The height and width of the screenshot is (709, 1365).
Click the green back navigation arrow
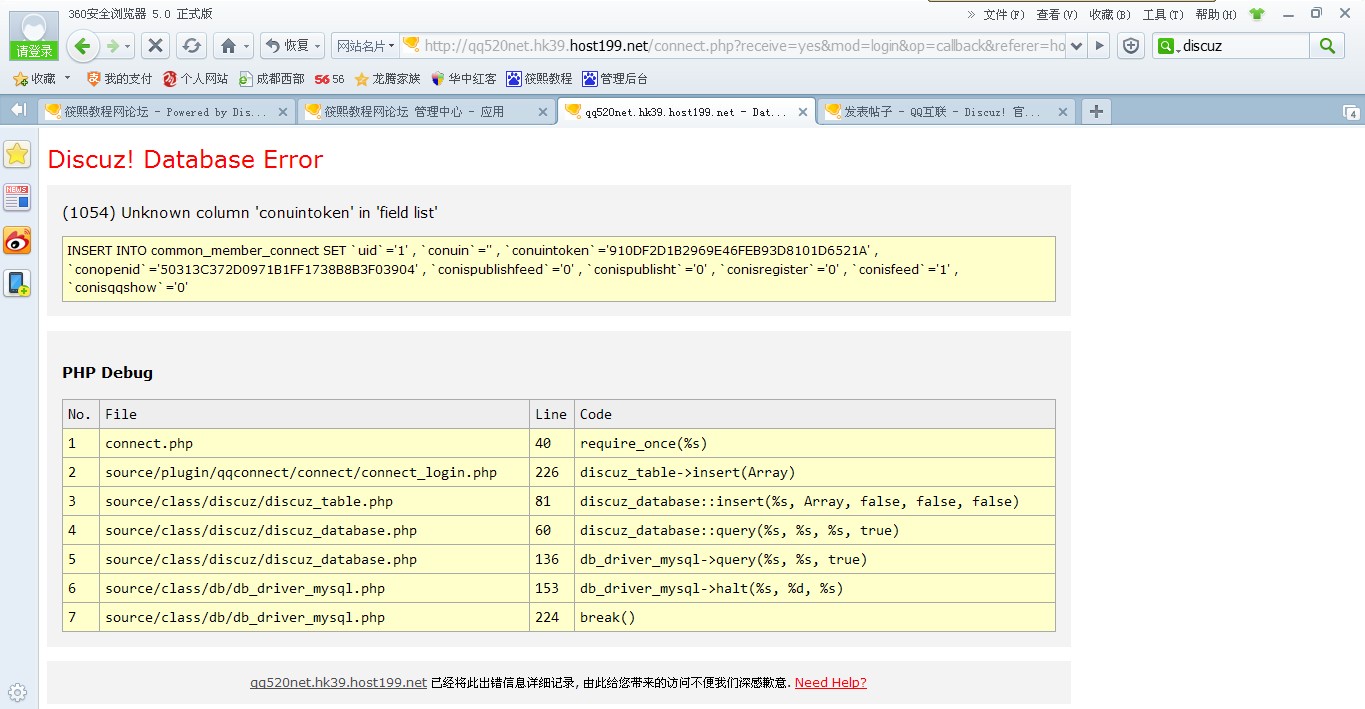point(83,46)
